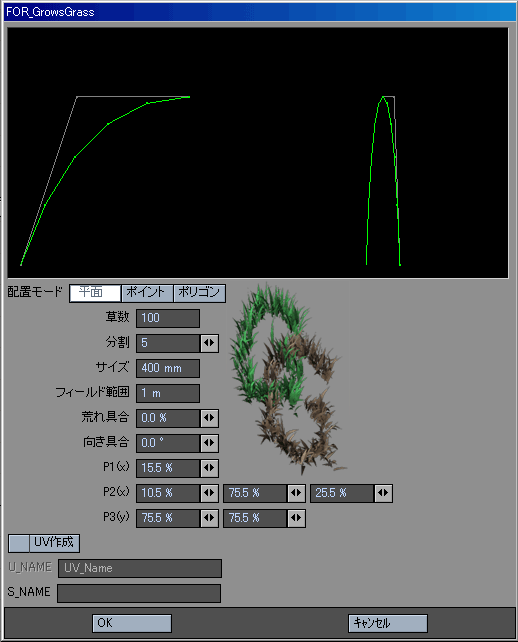Adjust the P1(x) slider arrows
The image size is (518, 642).
(x=209, y=468)
